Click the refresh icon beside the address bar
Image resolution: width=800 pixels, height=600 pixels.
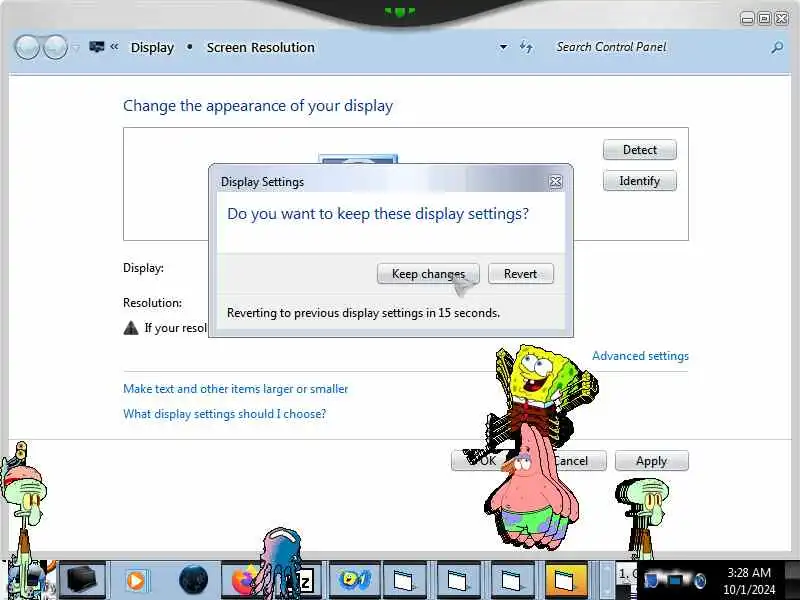pyautogui.click(x=527, y=47)
